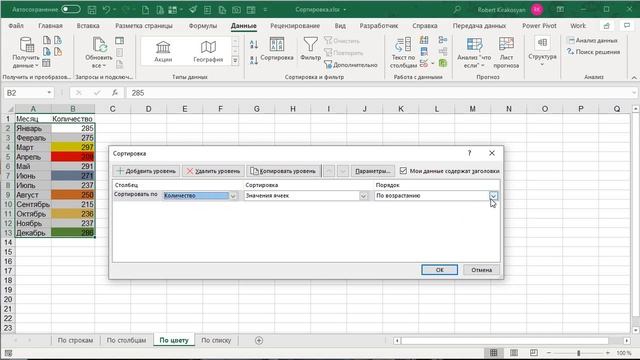Switch to Normal view in status bar
The image size is (640, 360).
click(x=493, y=352)
